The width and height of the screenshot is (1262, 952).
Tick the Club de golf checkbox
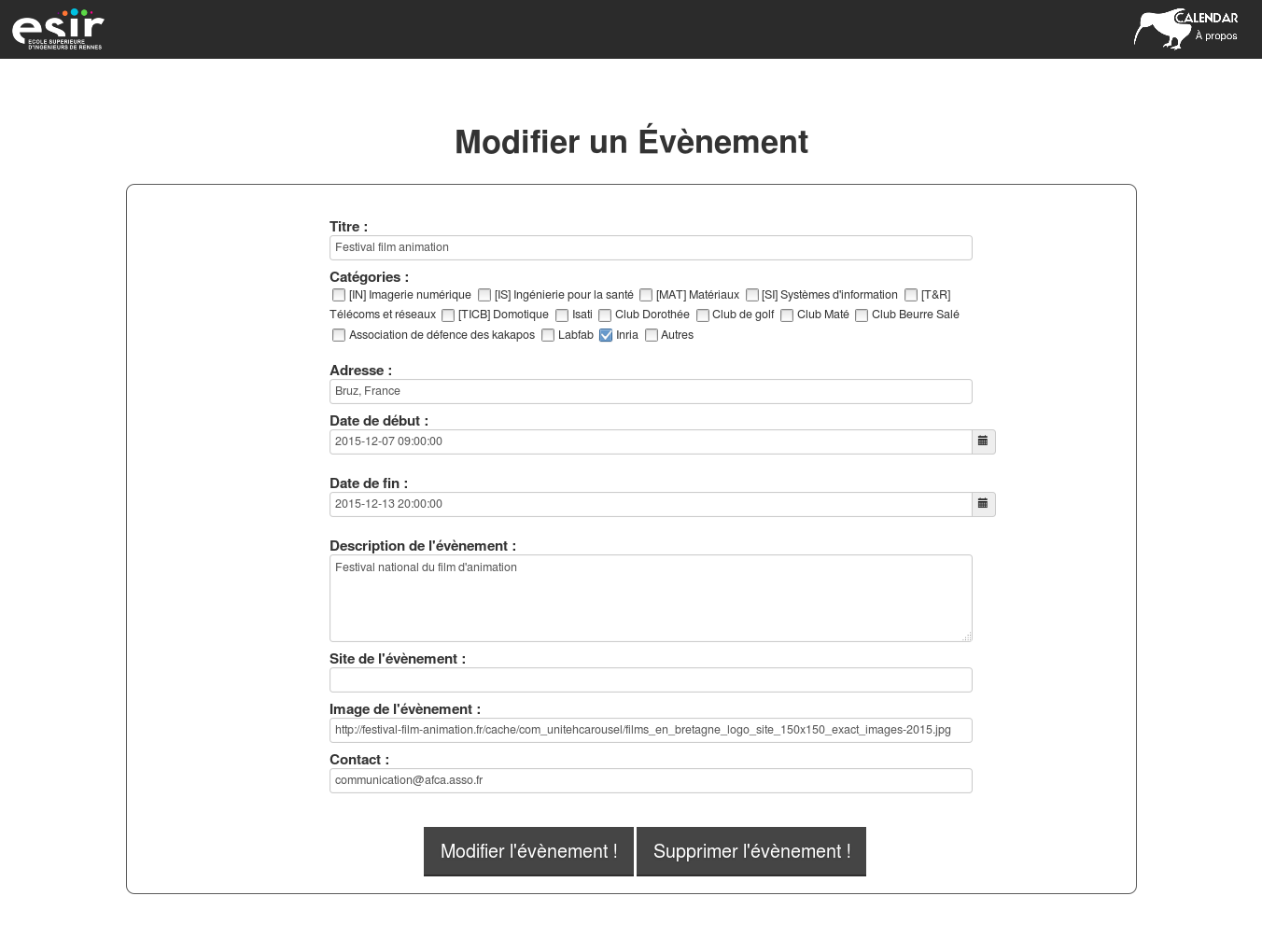[703, 315]
